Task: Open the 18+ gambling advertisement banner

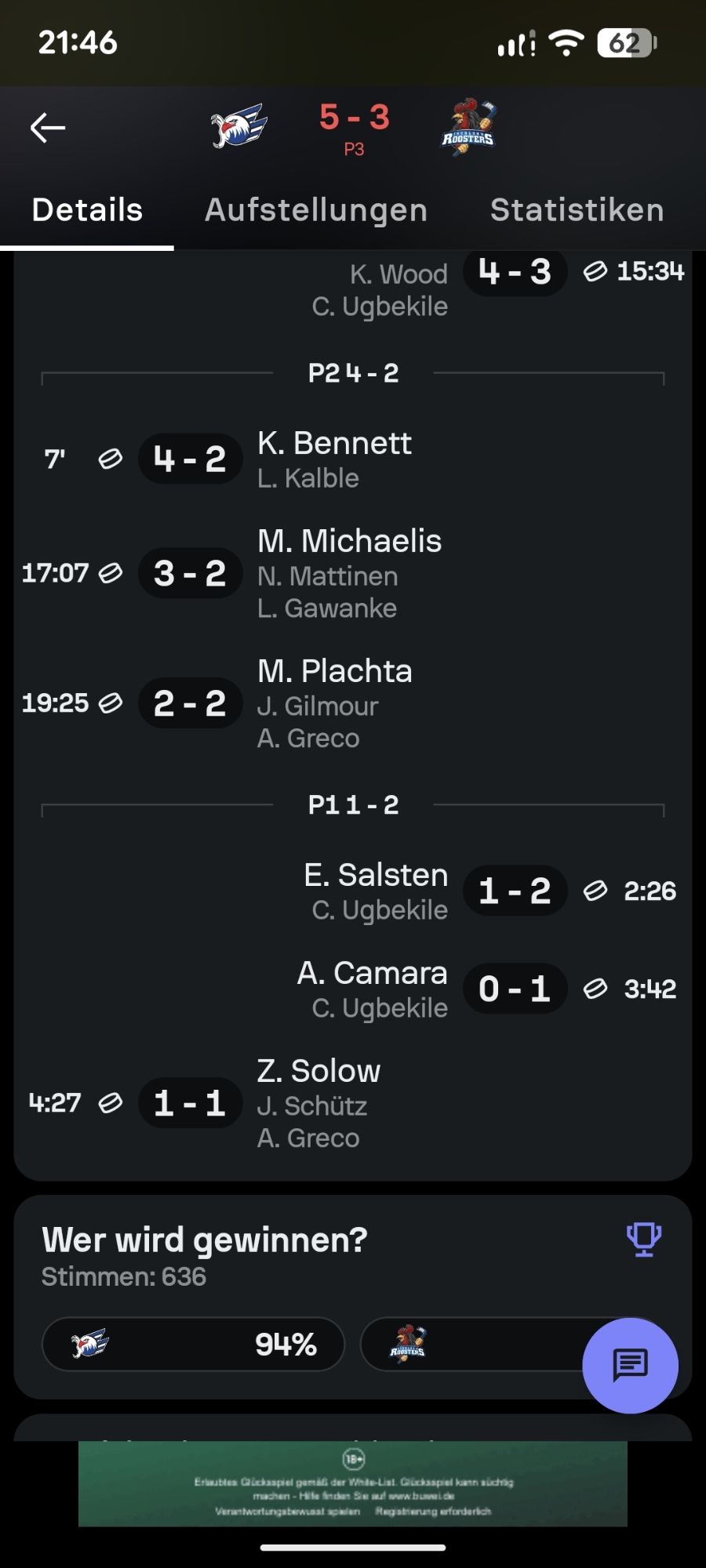Action: click(353, 1483)
